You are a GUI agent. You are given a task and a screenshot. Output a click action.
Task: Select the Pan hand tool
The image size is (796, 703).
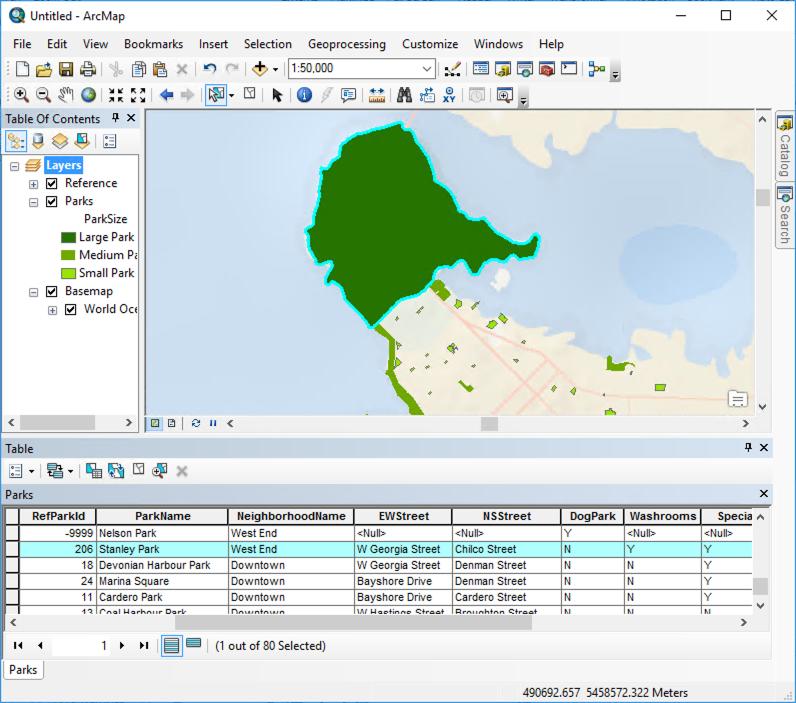click(x=66, y=95)
